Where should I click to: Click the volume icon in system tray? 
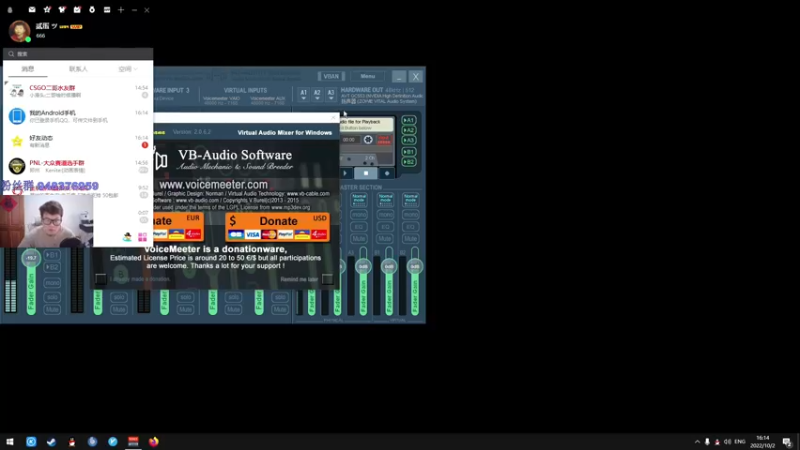pyautogui.click(x=727, y=442)
